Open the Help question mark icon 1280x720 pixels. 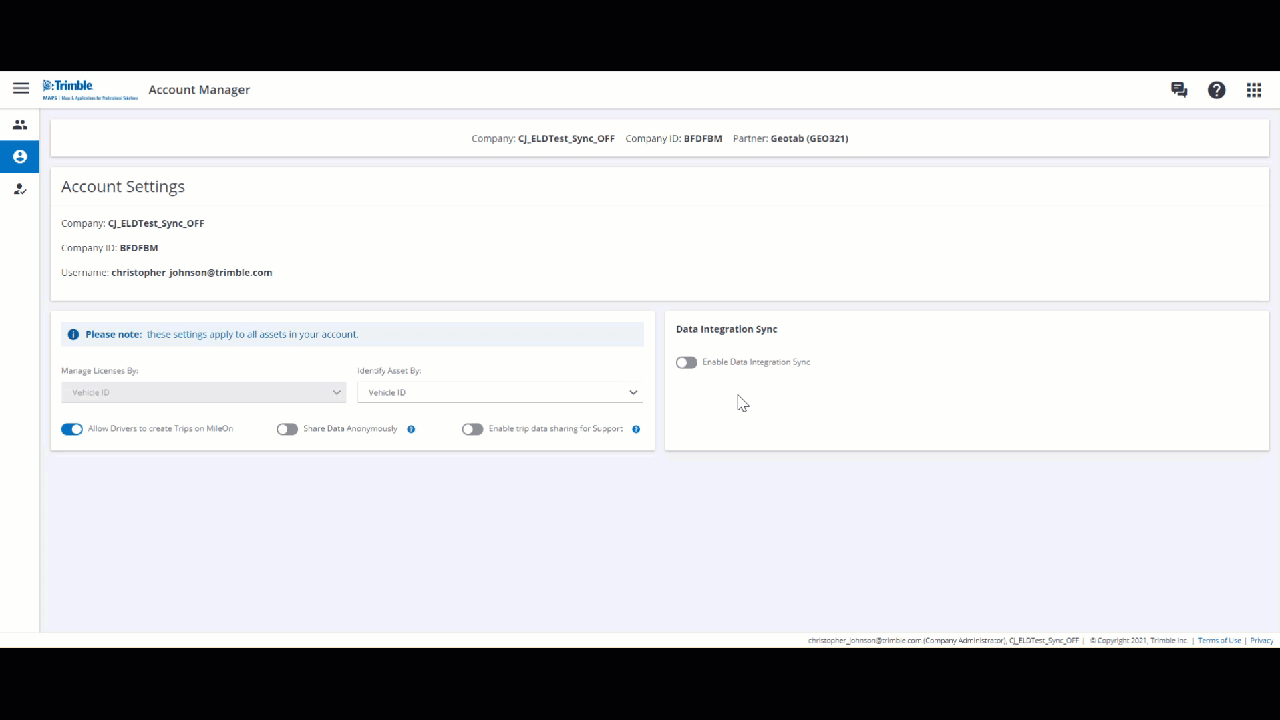[1217, 90]
